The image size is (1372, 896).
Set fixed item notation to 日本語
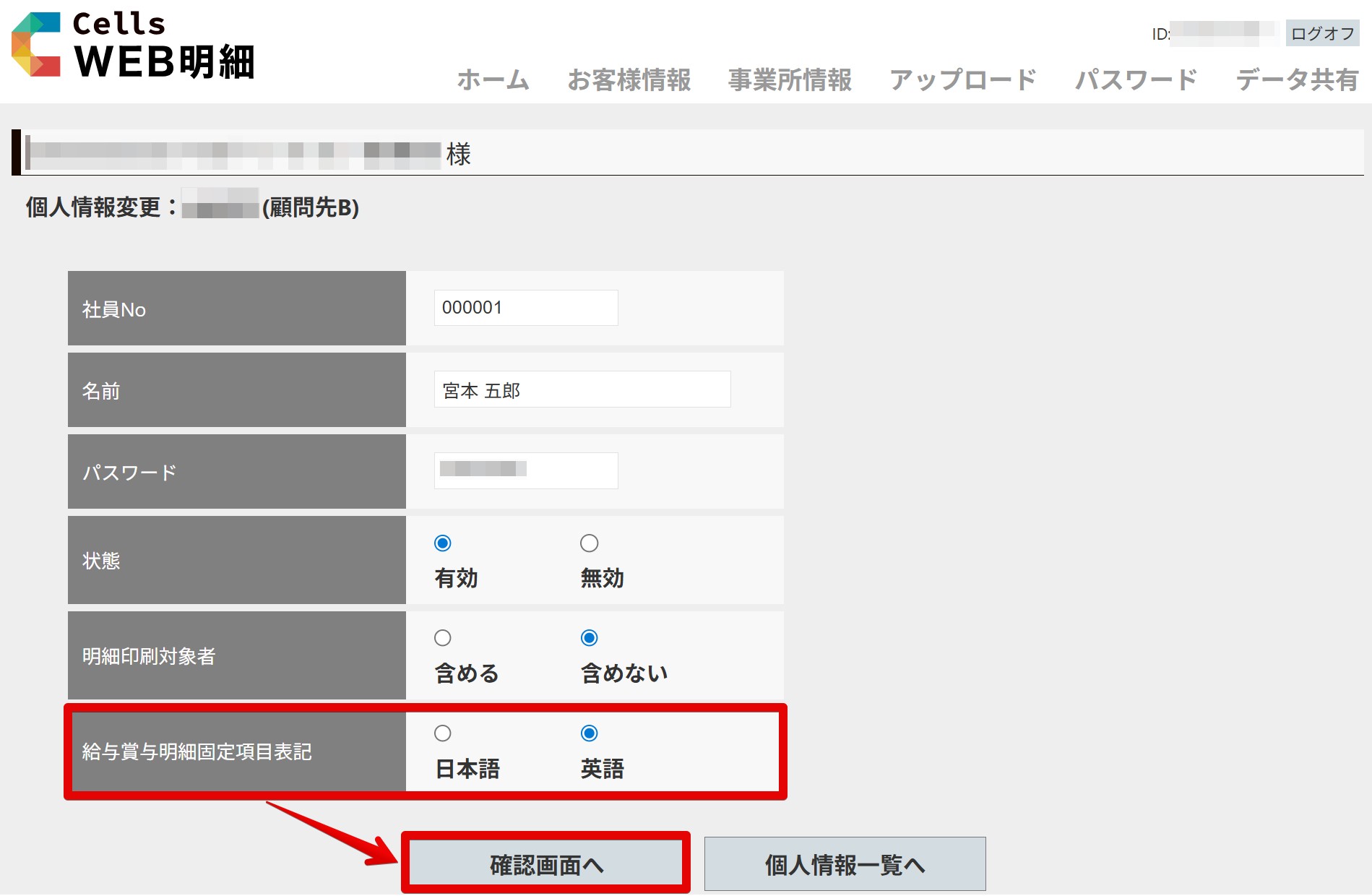pos(443,733)
